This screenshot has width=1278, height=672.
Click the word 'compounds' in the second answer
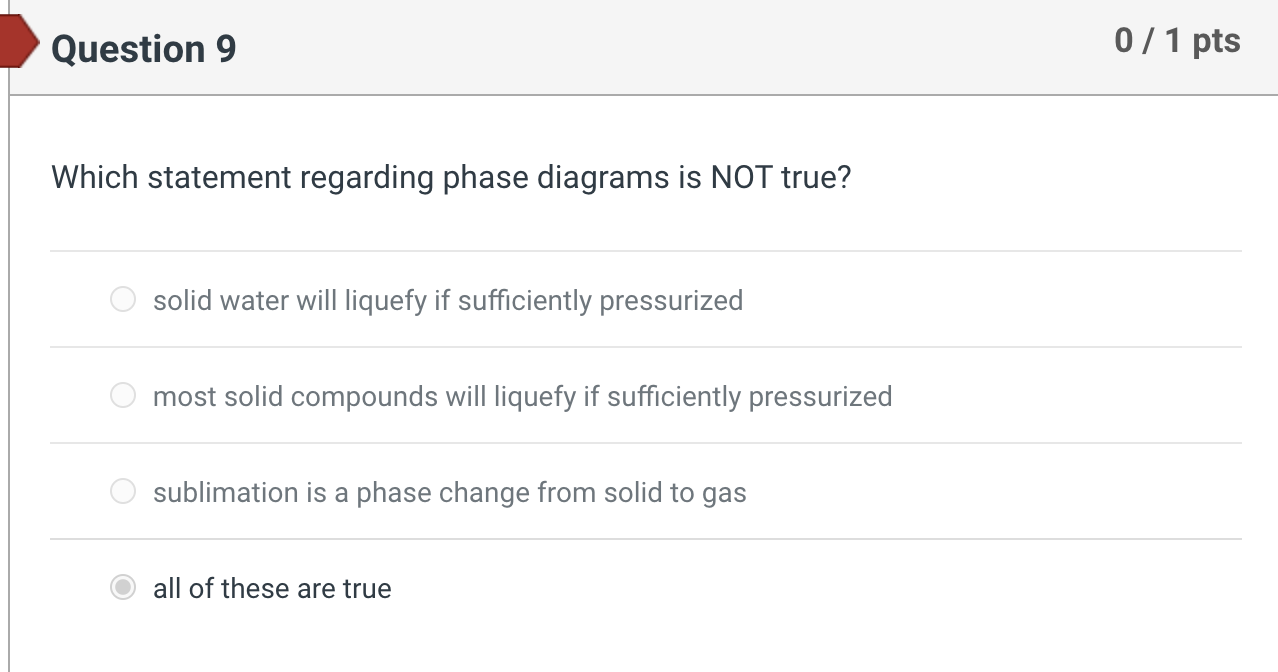click(x=364, y=397)
